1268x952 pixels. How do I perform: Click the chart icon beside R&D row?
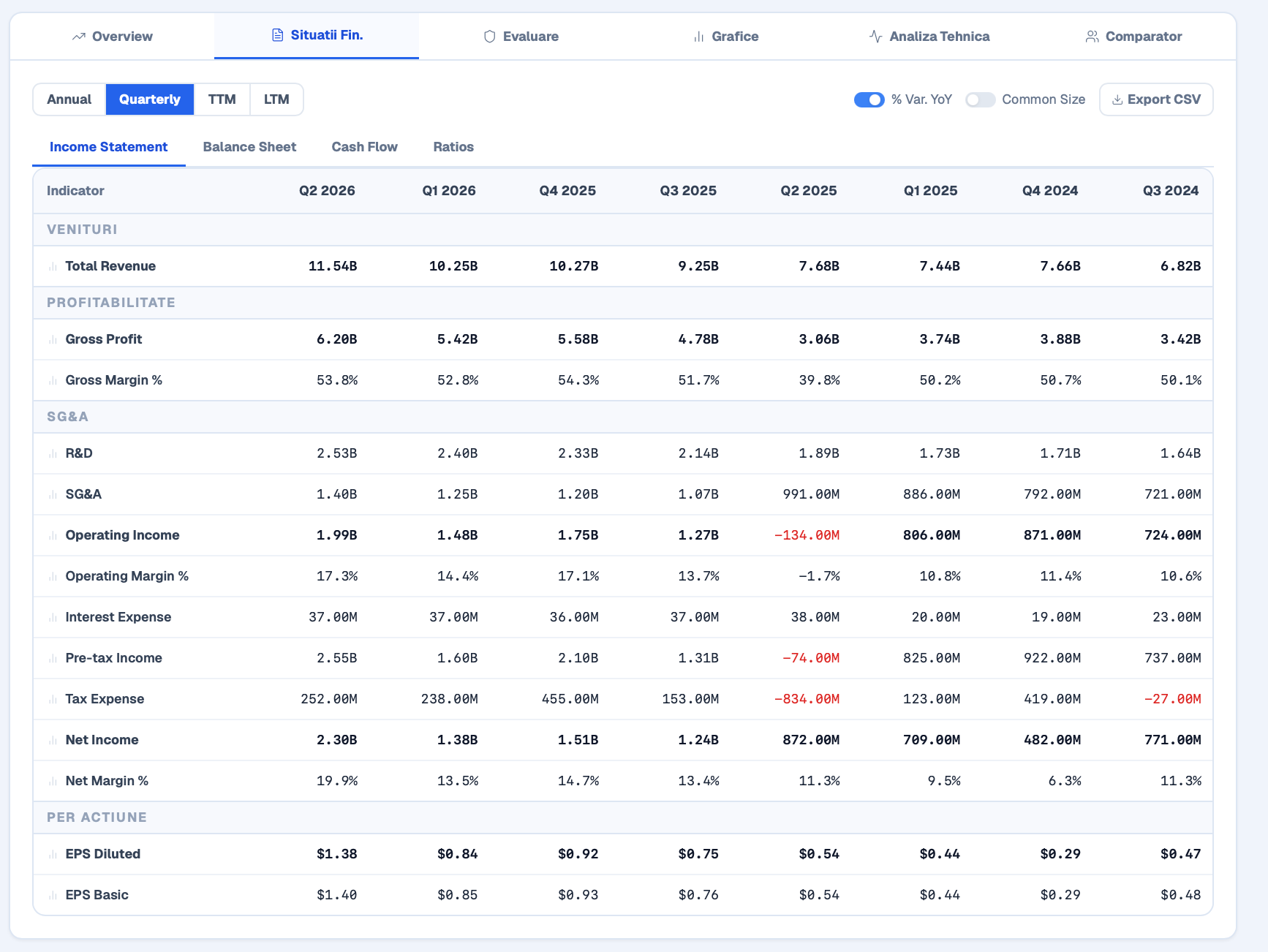click(53, 454)
